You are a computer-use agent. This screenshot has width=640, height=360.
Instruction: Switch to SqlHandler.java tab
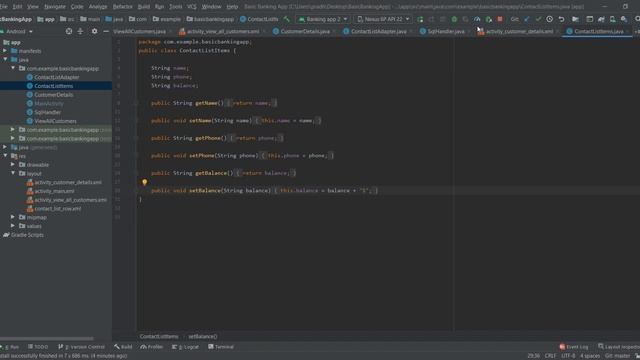445,31
